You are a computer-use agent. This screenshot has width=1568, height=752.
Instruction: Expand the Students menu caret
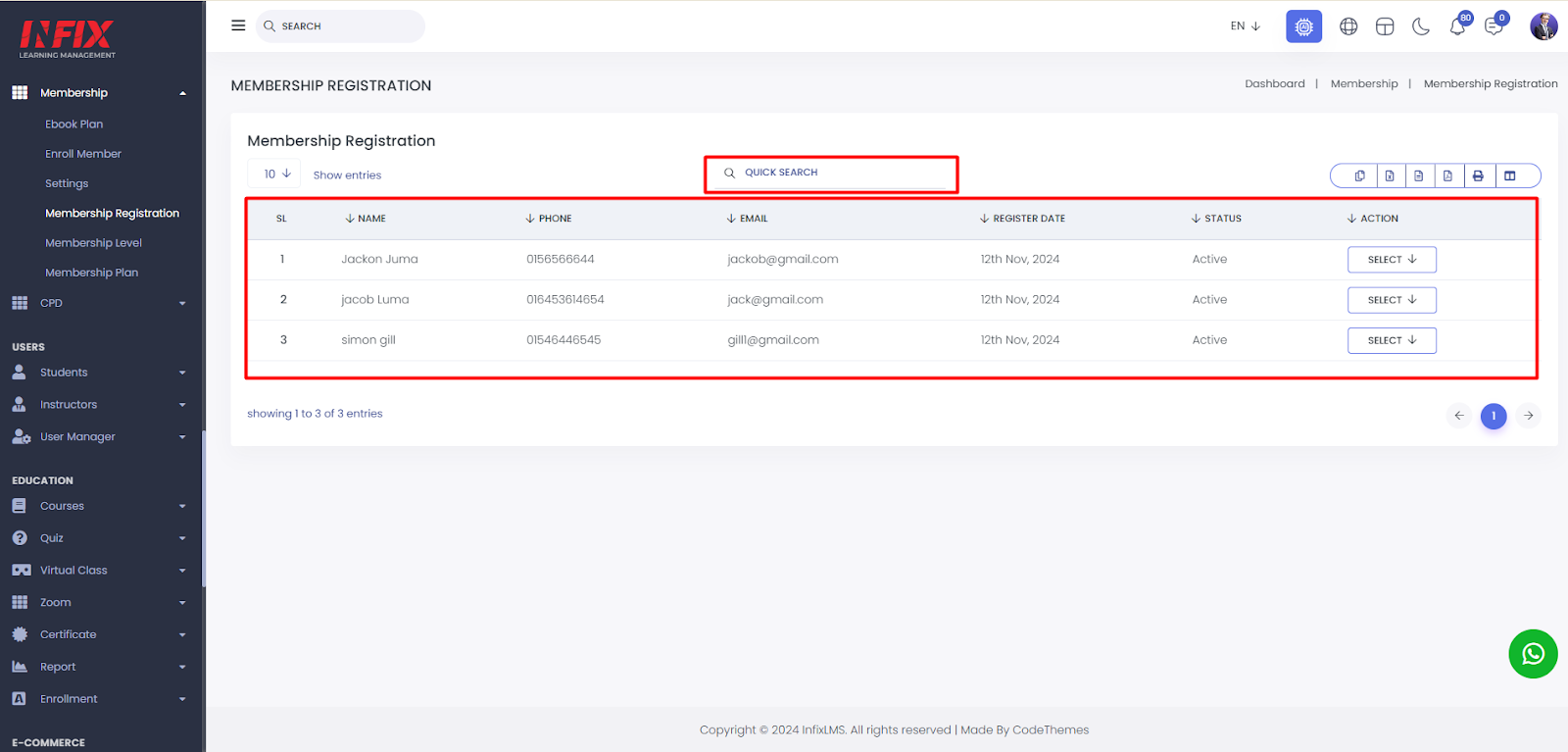tap(182, 373)
